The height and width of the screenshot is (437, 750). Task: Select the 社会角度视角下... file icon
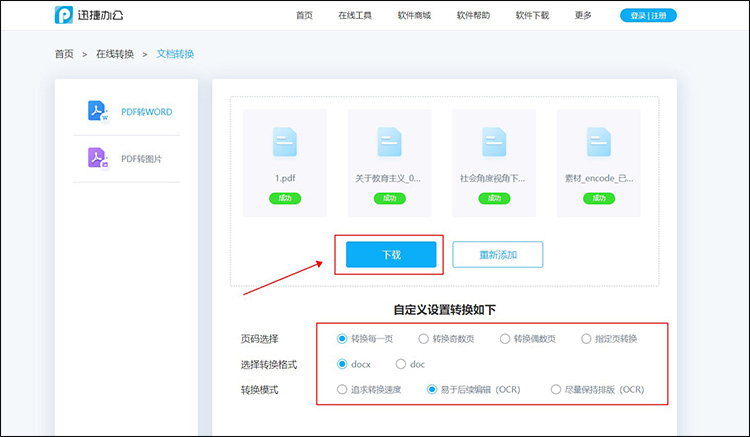494,142
